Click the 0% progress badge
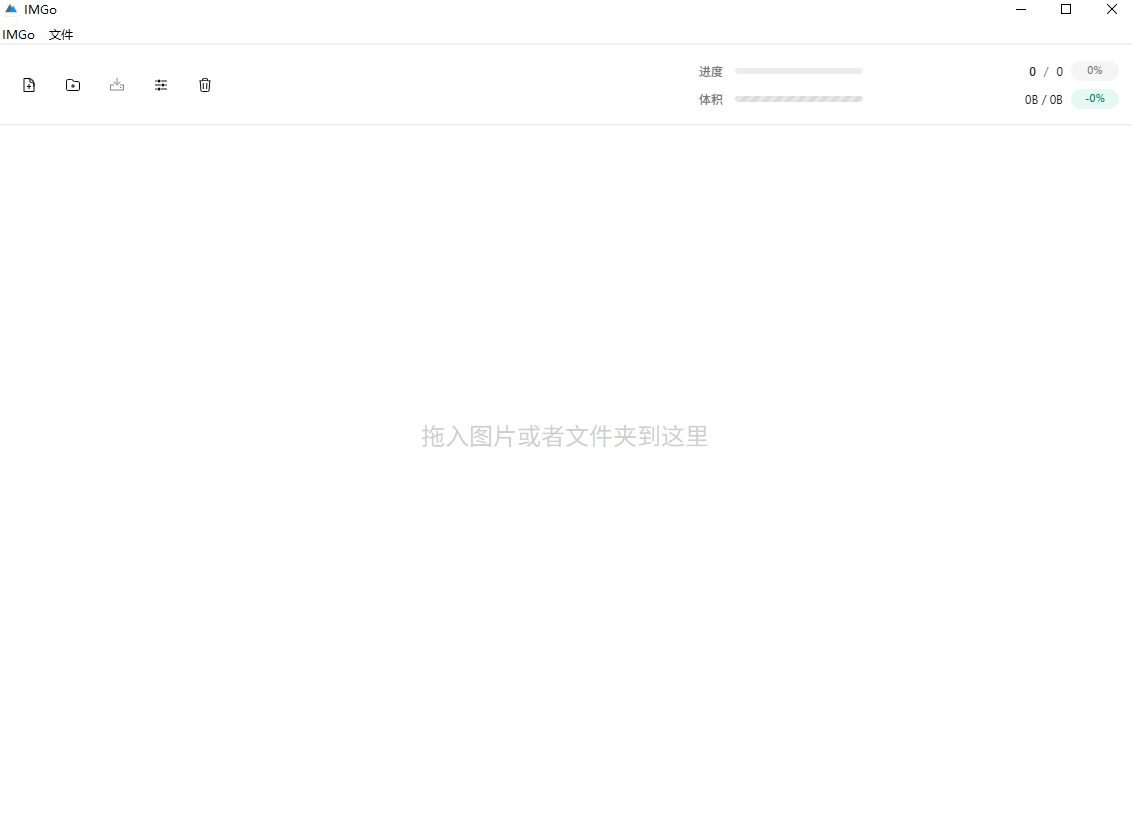1132x820 pixels. (1094, 71)
